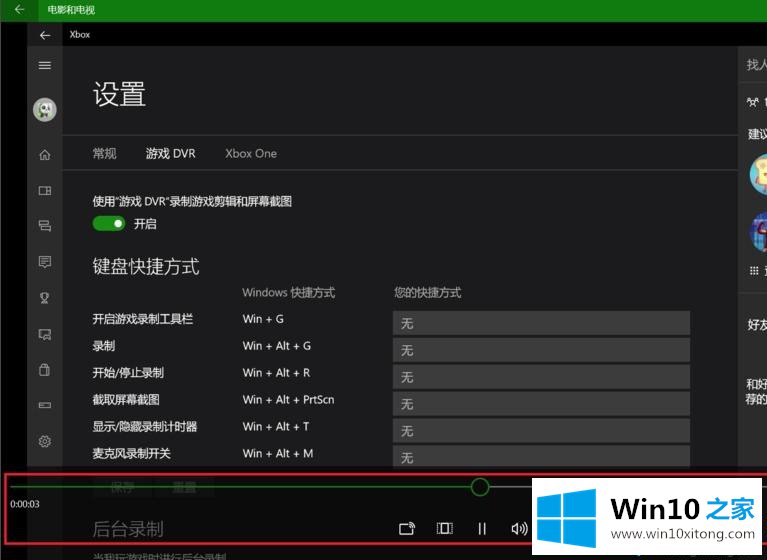Click the 键盘快捷方式 heading

pos(146,267)
